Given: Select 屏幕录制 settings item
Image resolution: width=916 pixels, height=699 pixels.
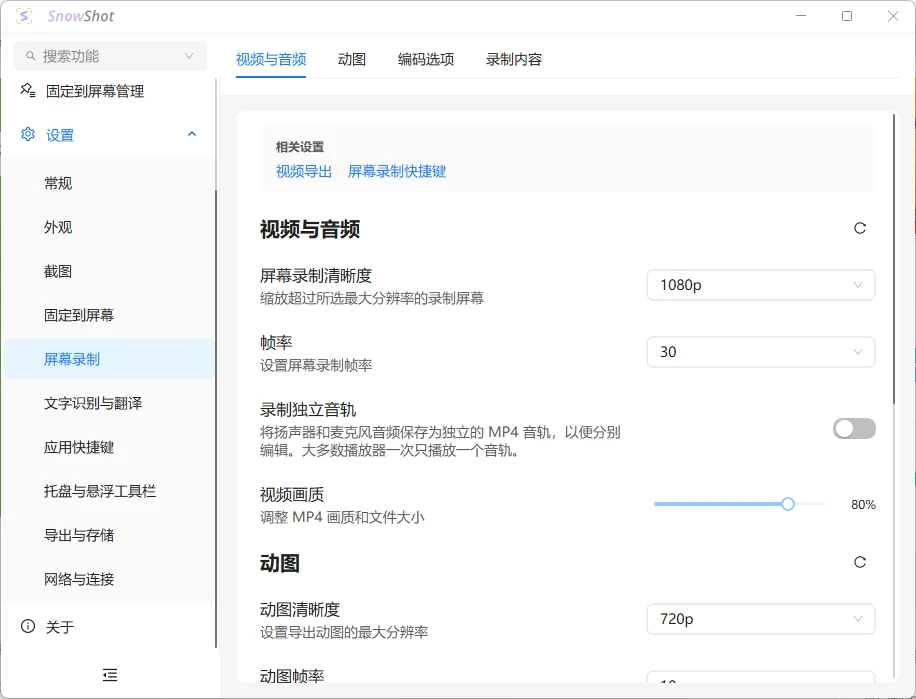Looking at the screenshot, I should [109, 359].
